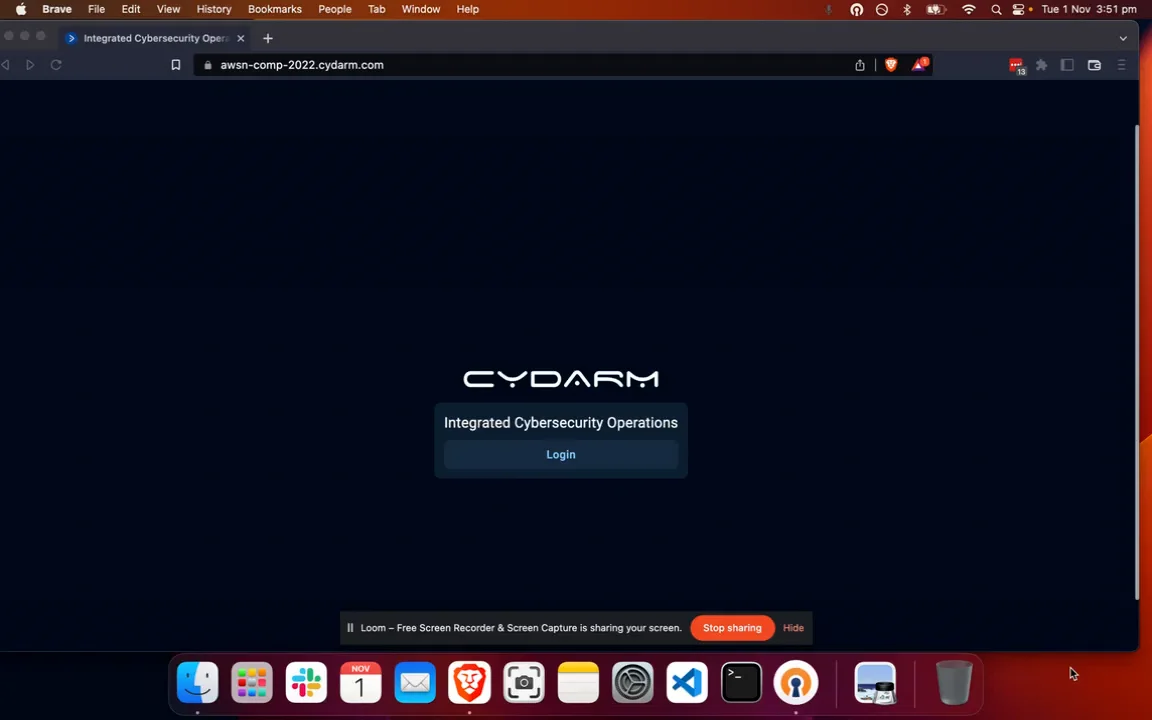Close the Integrated Cybersecurity Operations tab
The width and height of the screenshot is (1152, 720).
[240, 38]
